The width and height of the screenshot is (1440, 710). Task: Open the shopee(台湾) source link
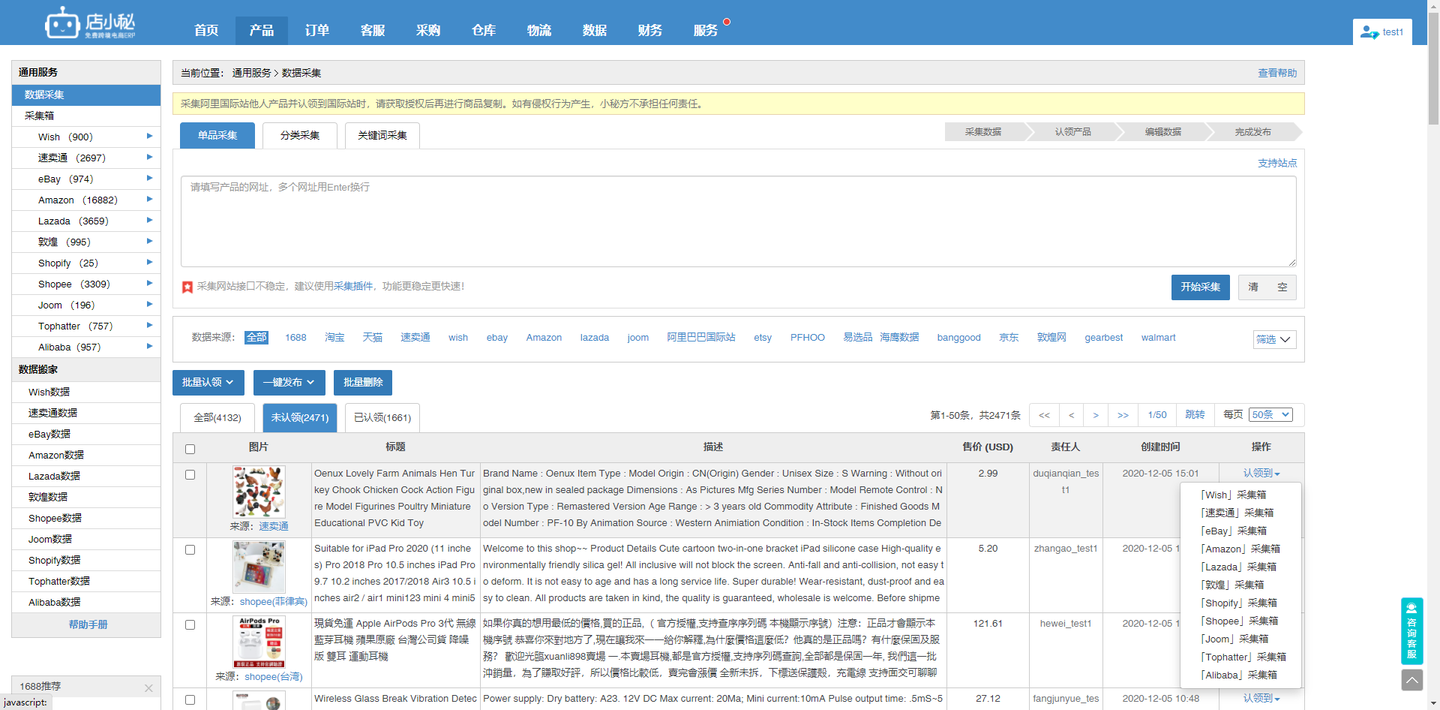273,677
